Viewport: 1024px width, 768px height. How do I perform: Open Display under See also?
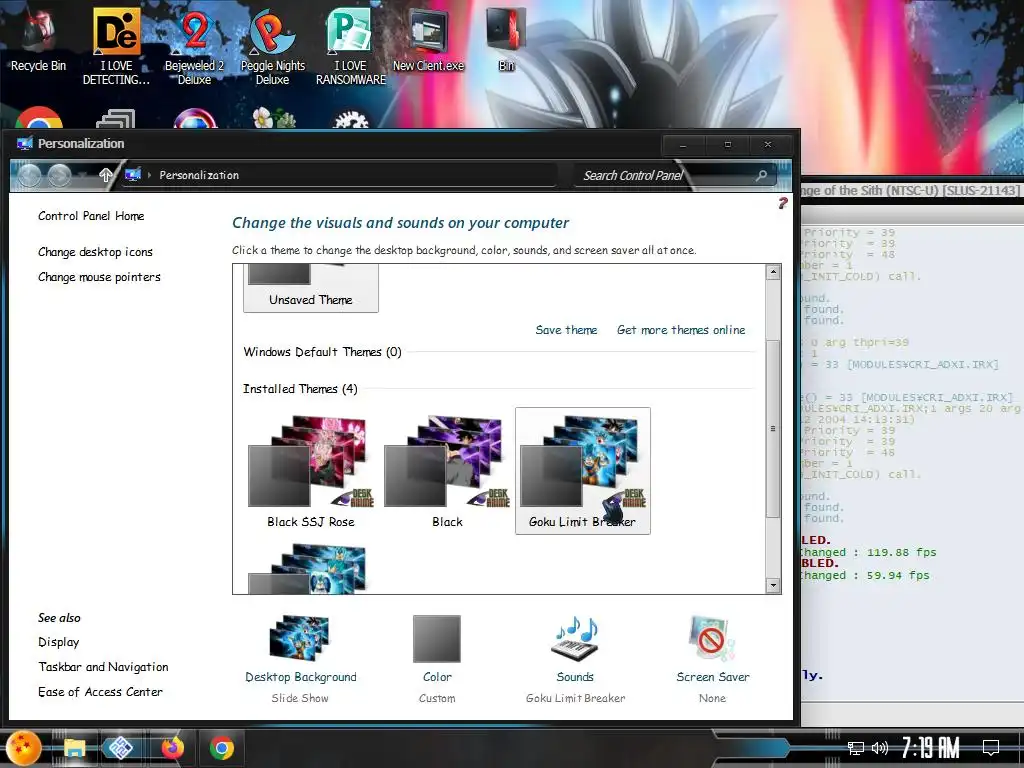tap(59, 642)
